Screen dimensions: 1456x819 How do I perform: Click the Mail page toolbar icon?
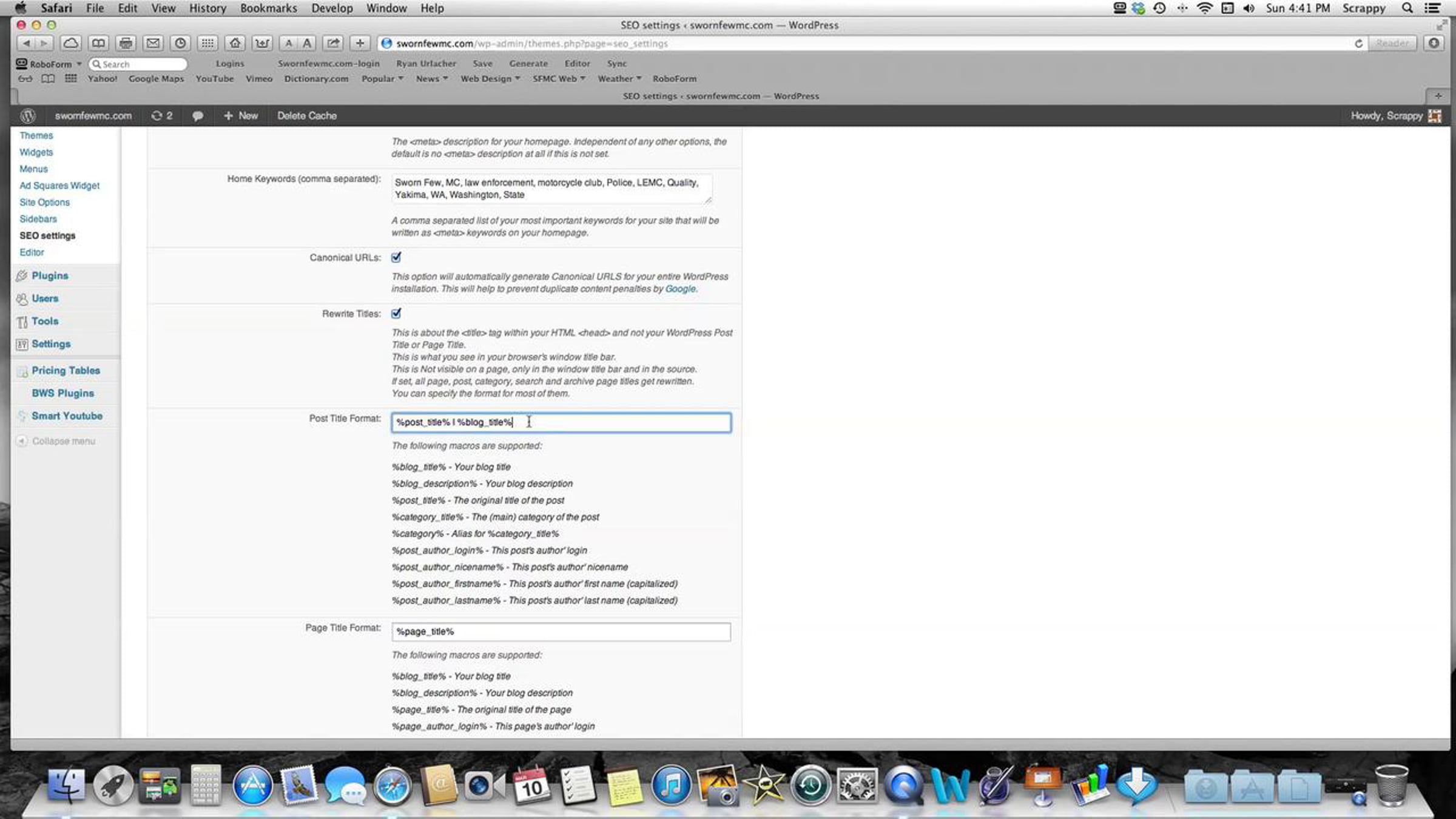153,43
